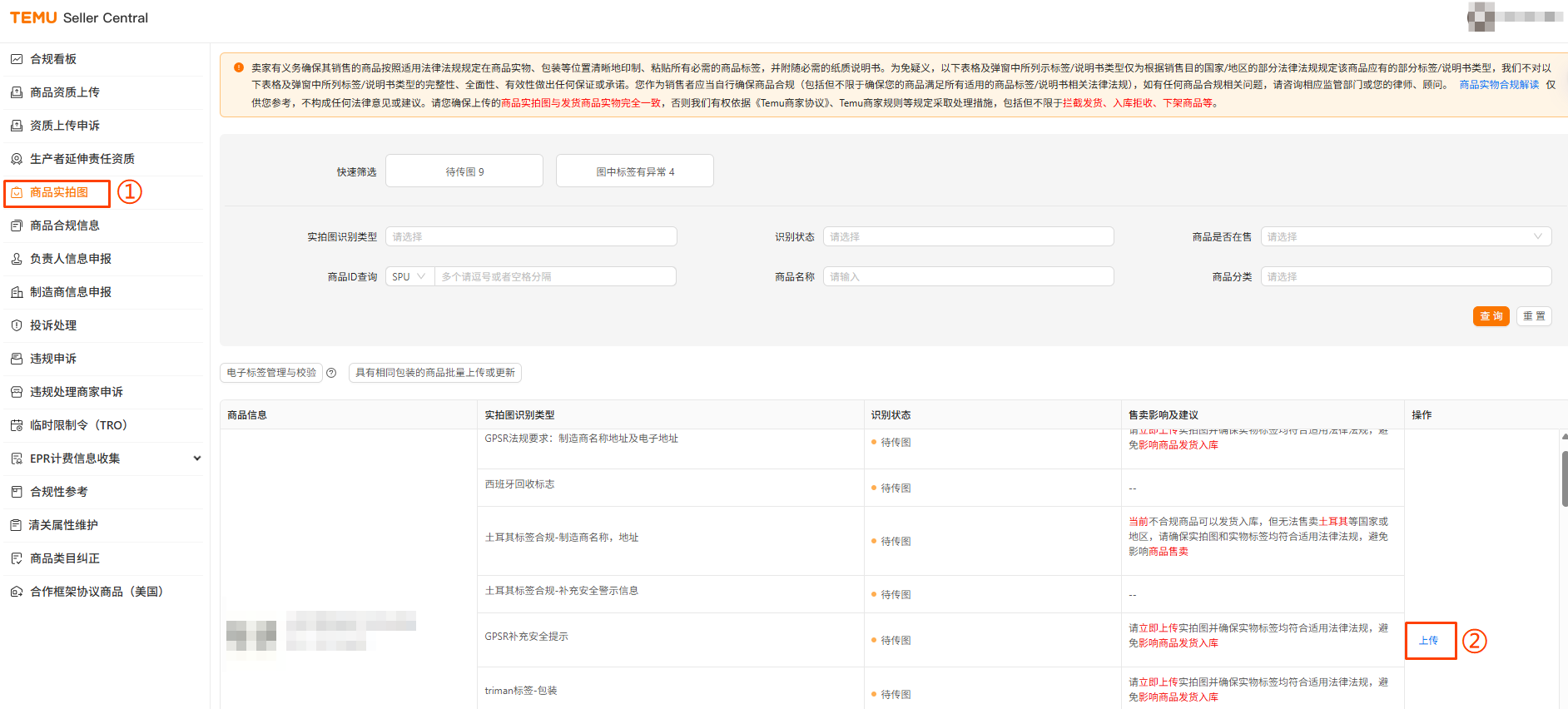Viewport: 1568px width, 709px height.
Task: Click the 商品资质上传 sidebar icon
Action: (17, 92)
